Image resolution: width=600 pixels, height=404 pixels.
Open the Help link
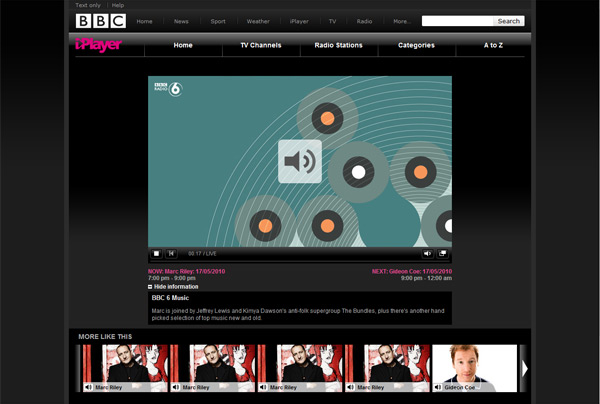(118, 5)
